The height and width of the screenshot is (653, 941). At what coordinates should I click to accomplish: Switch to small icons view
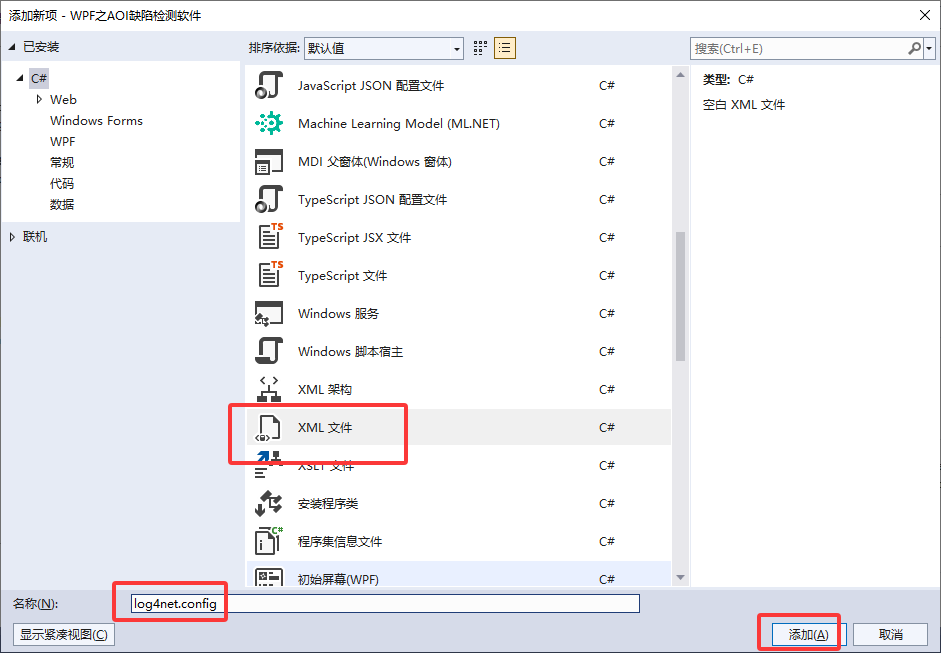coord(505,47)
